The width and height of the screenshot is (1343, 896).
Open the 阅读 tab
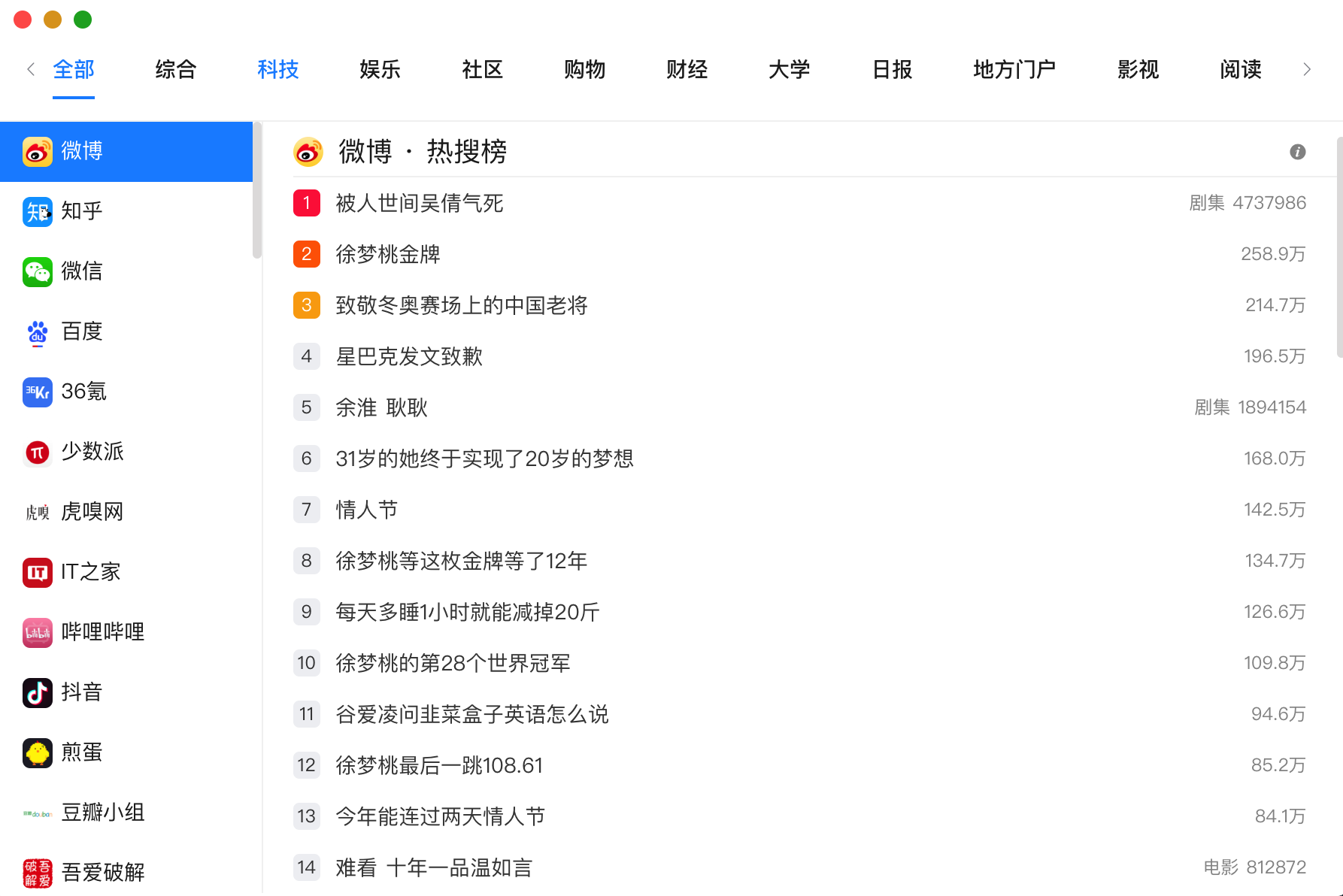click(x=1241, y=69)
